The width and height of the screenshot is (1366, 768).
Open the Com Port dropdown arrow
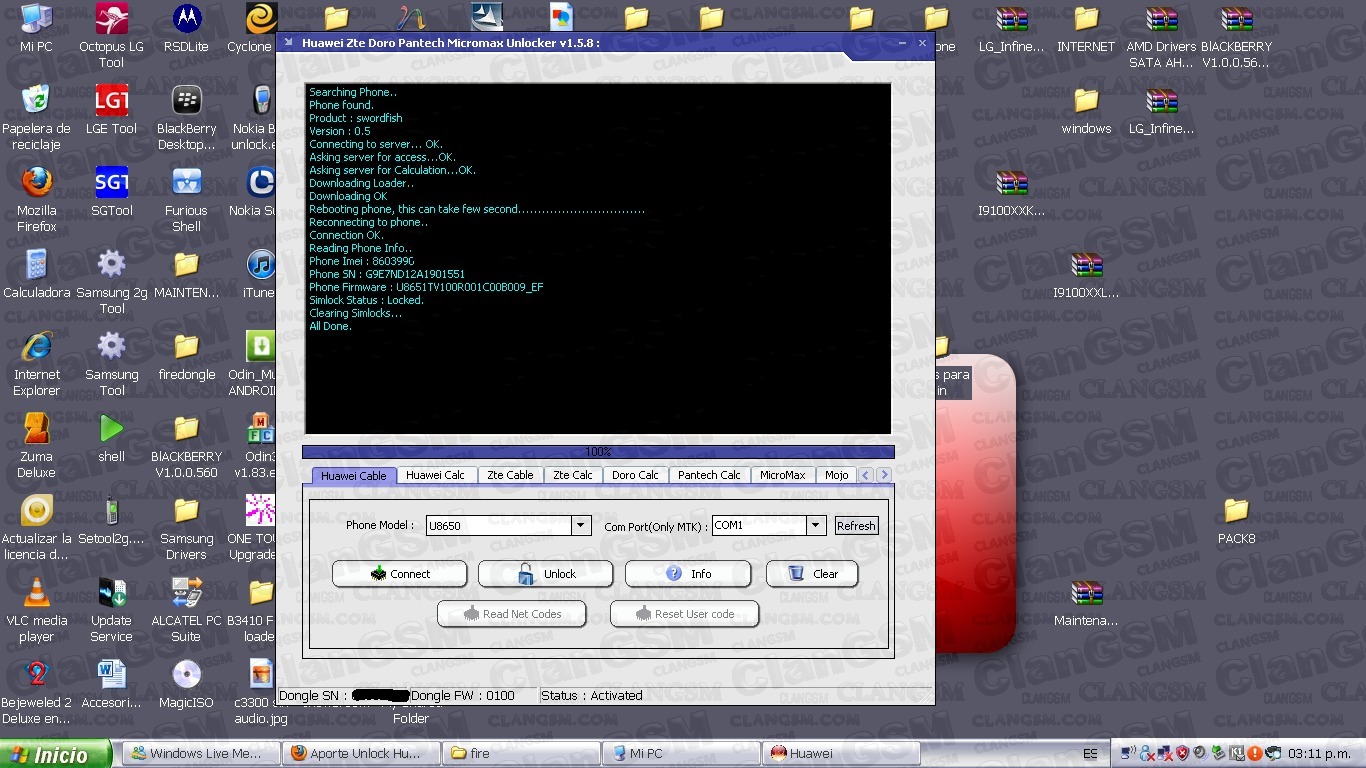pos(816,525)
